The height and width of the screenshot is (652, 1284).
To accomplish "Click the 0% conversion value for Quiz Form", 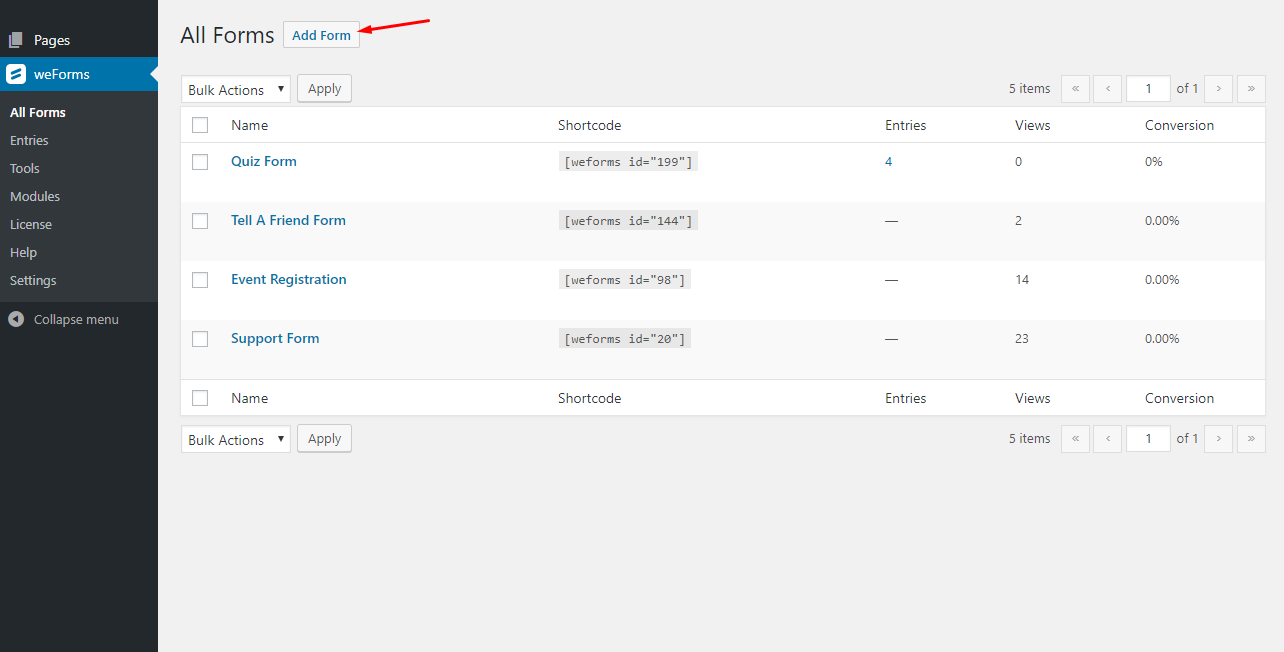I will pos(1154,161).
